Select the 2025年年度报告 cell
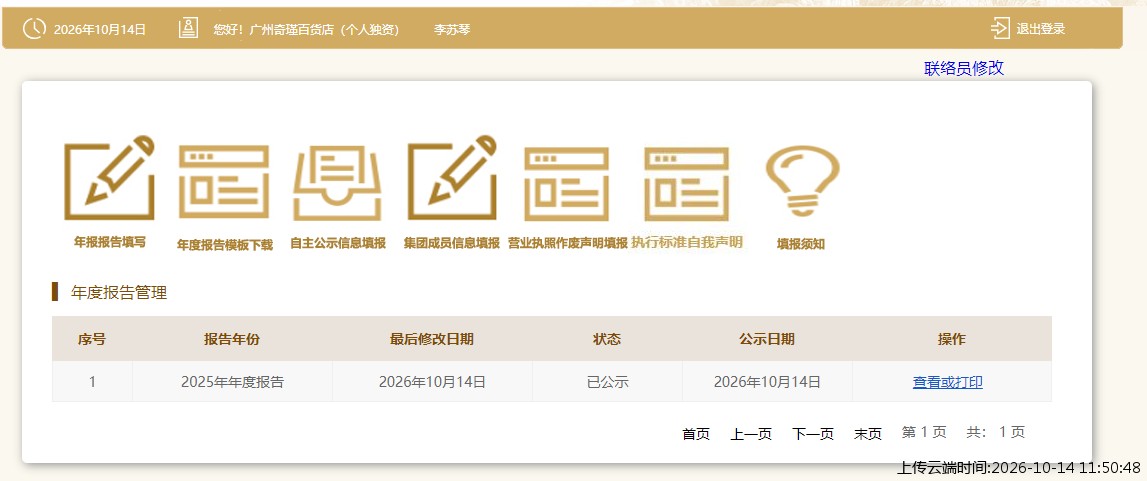Viewport: 1147px width, 481px height. pos(233,382)
